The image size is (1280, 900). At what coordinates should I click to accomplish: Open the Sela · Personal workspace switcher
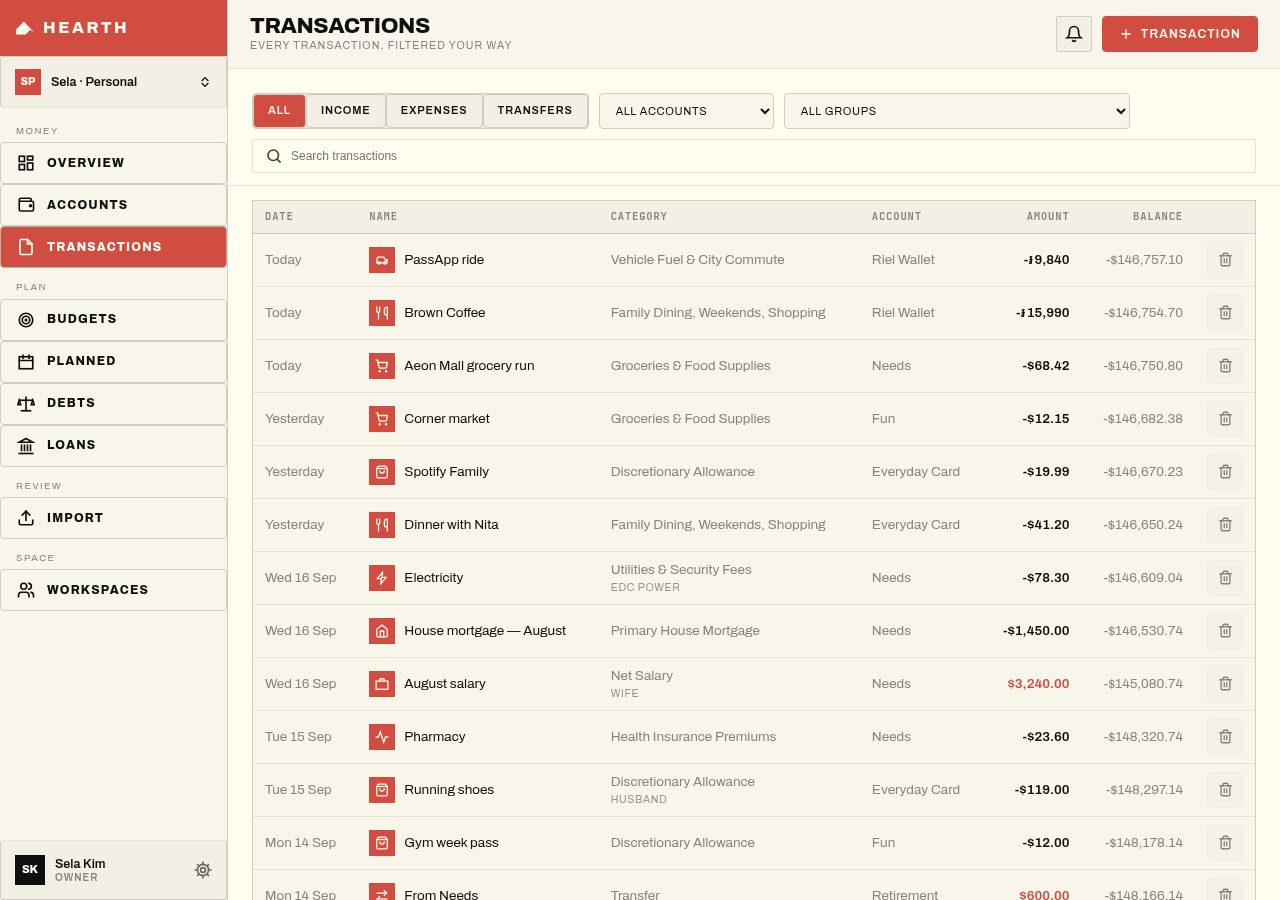[114, 82]
